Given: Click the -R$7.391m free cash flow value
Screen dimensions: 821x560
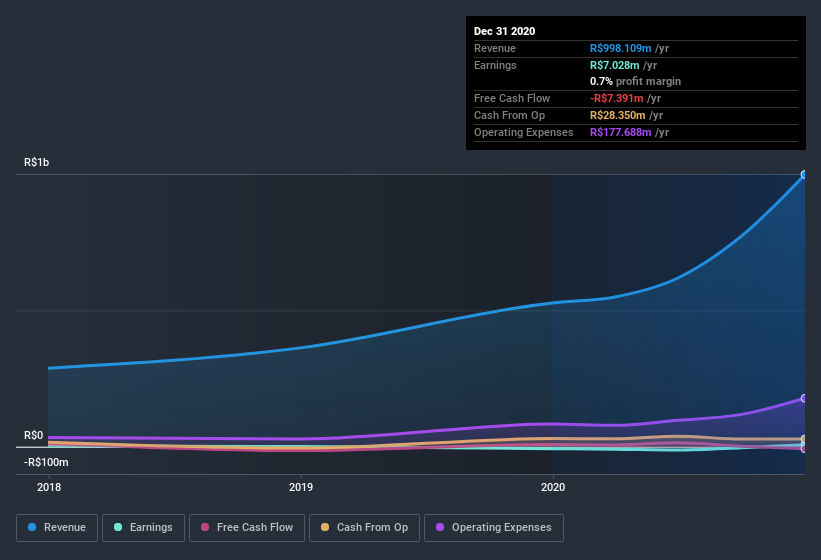Looking at the screenshot, I should pyautogui.click(x=617, y=98).
